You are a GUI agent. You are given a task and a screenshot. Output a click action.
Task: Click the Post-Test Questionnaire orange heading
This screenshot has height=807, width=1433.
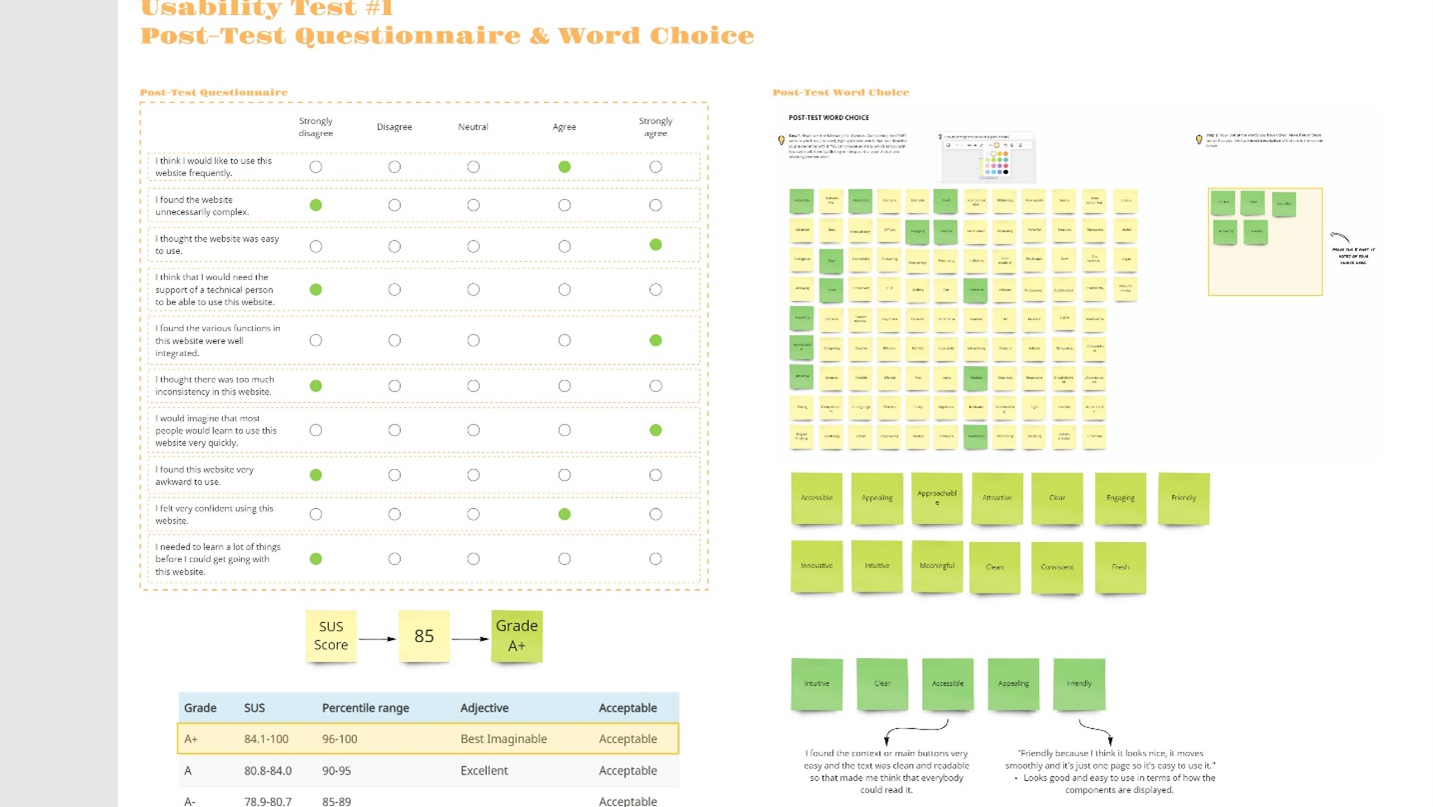coord(214,92)
